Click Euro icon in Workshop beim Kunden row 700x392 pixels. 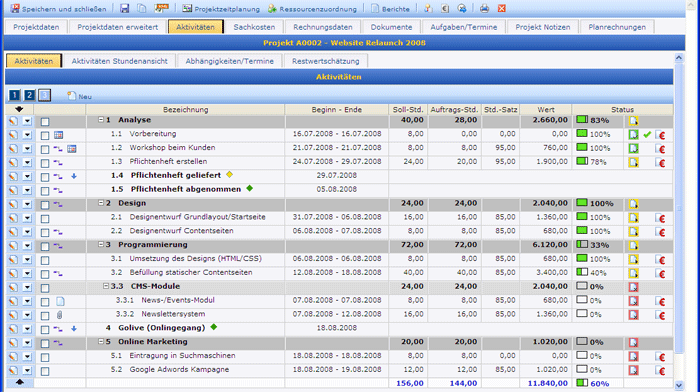[x=661, y=149]
